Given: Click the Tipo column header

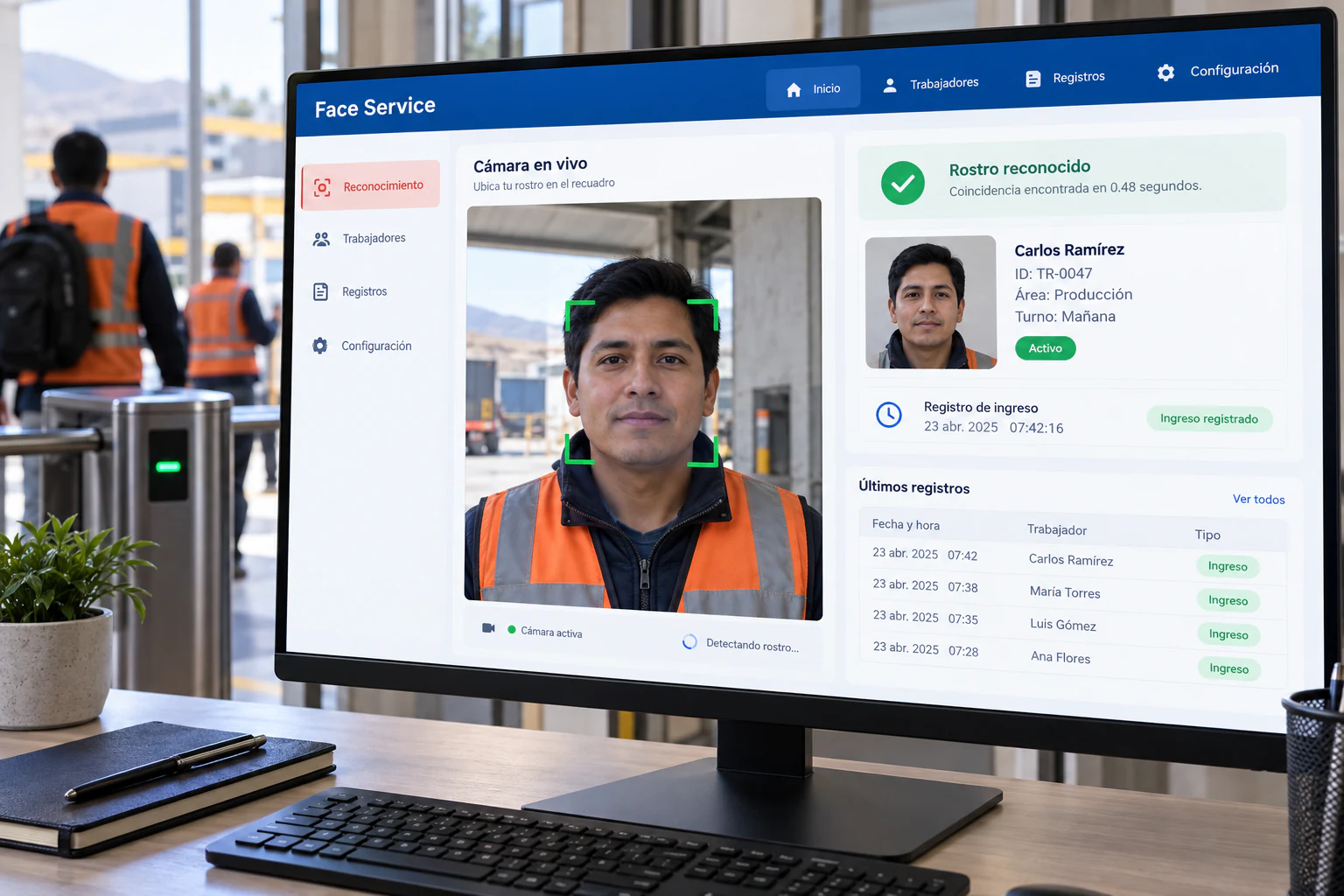Looking at the screenshot, I should [x=1207, y=535].
